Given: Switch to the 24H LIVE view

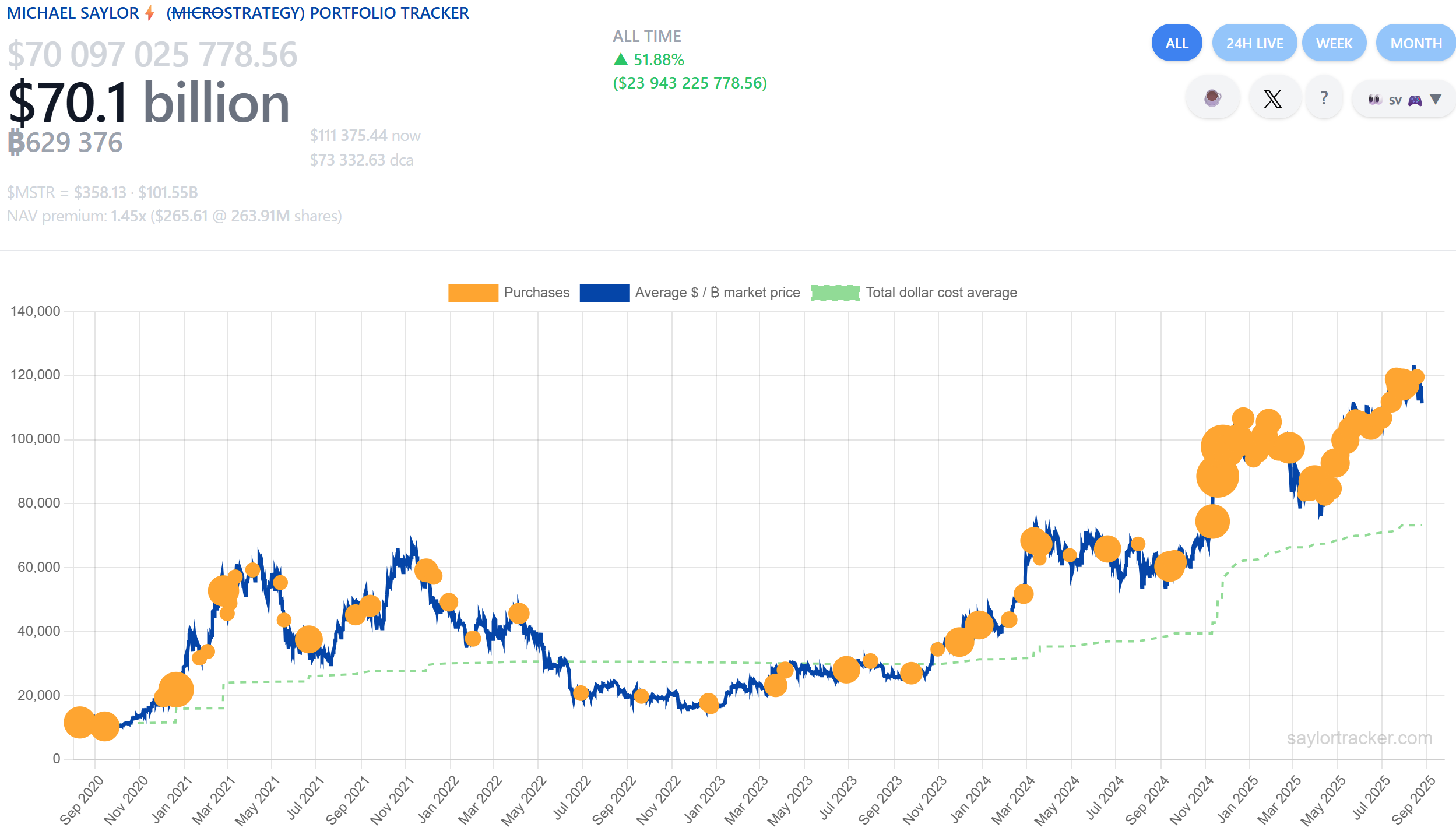Looking at the screenshot, I should point(1254,43).
